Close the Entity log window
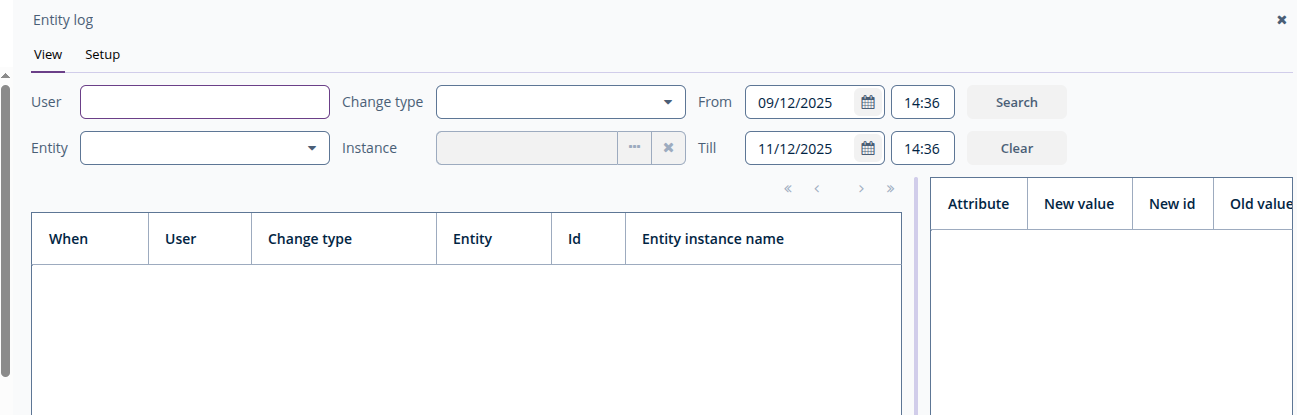Viewport: 1297px width, 415px height. tap(1281, 20)
